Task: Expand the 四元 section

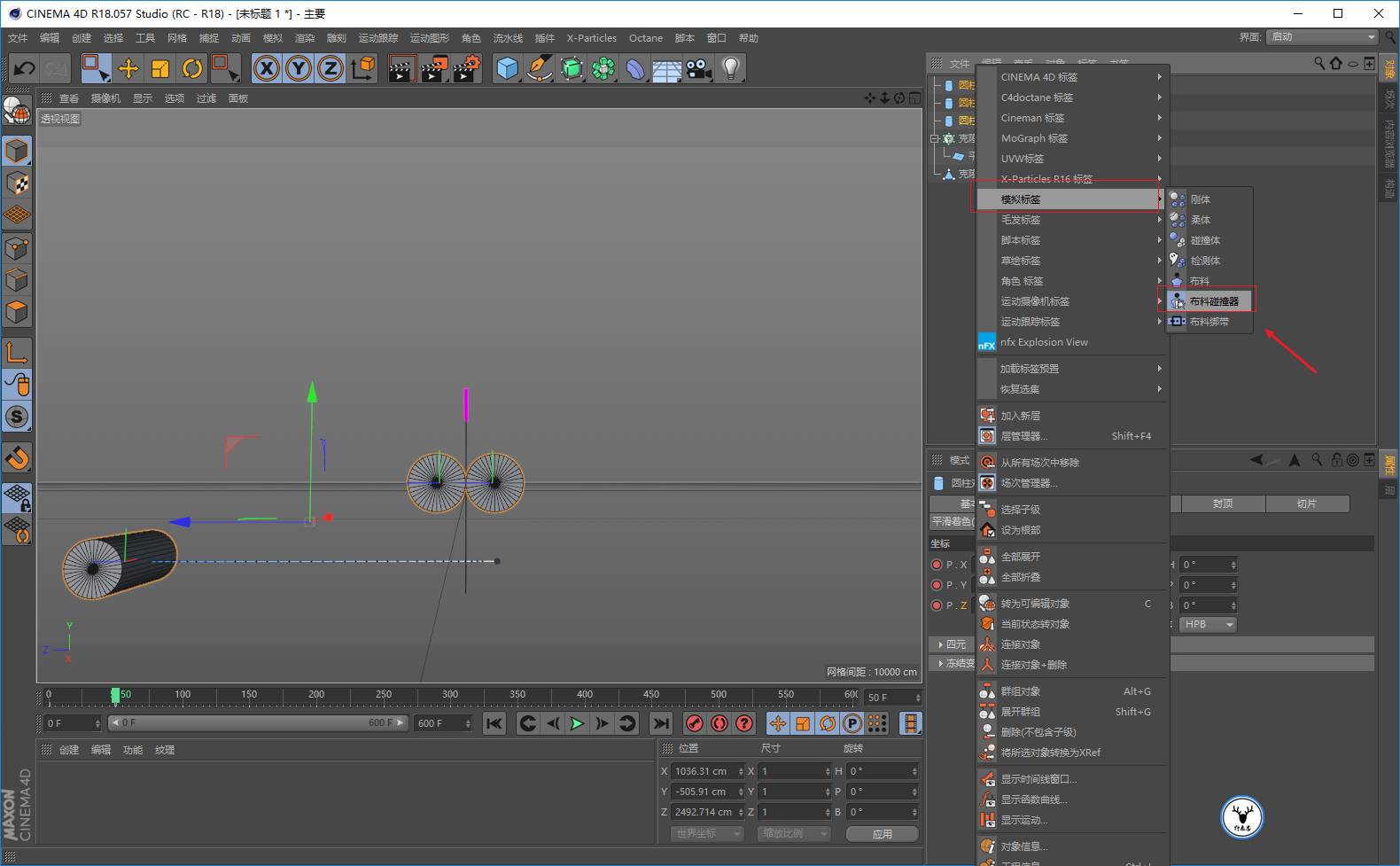Action: click(x=953, y=644)
